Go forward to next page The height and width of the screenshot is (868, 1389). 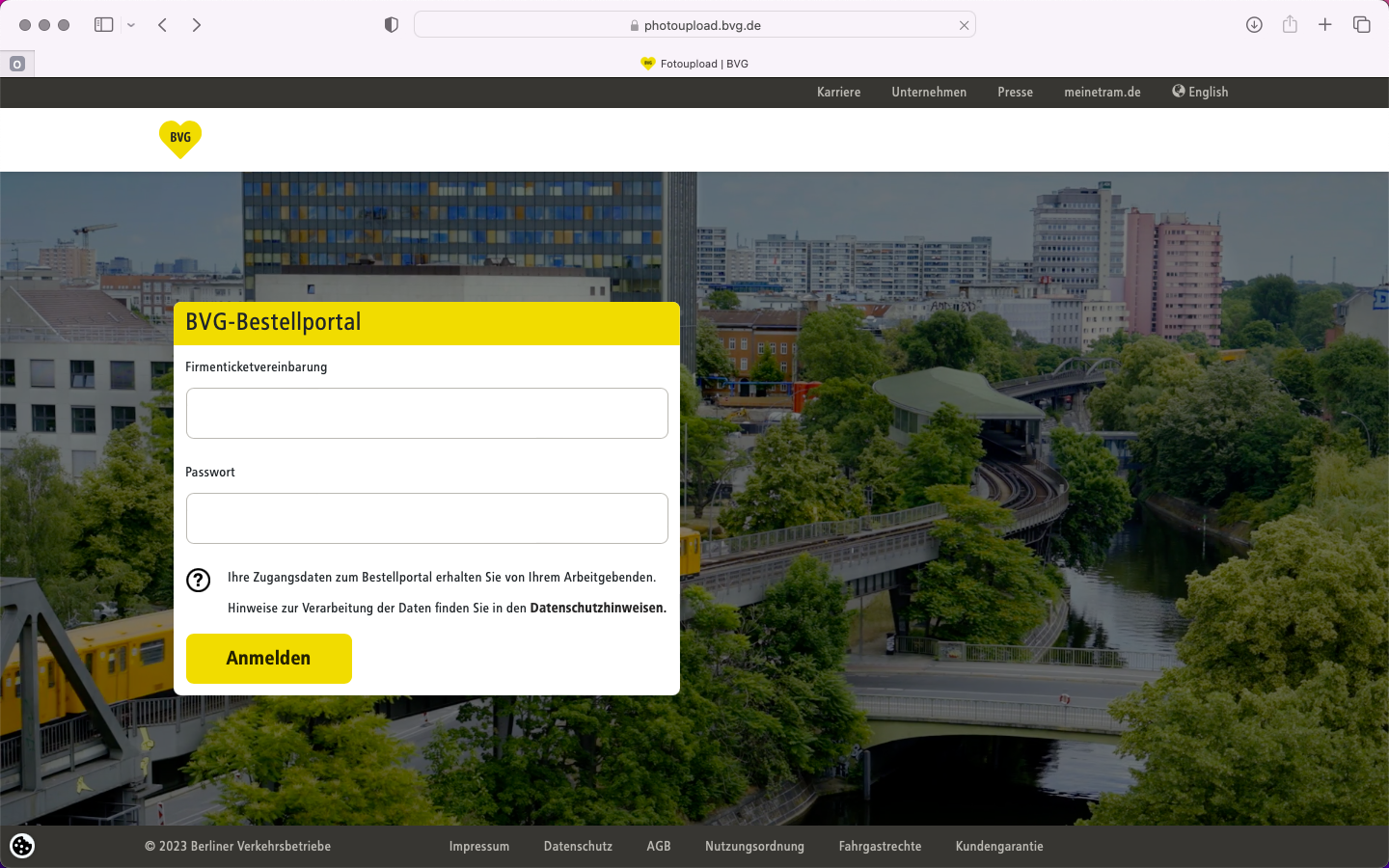coord(197,25)
